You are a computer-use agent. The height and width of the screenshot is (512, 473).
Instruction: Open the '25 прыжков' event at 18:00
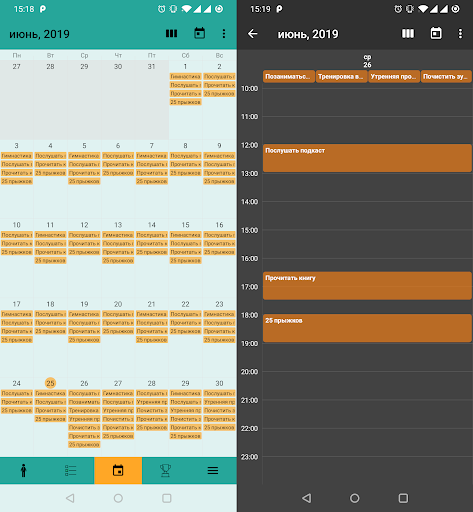[367, 328]
